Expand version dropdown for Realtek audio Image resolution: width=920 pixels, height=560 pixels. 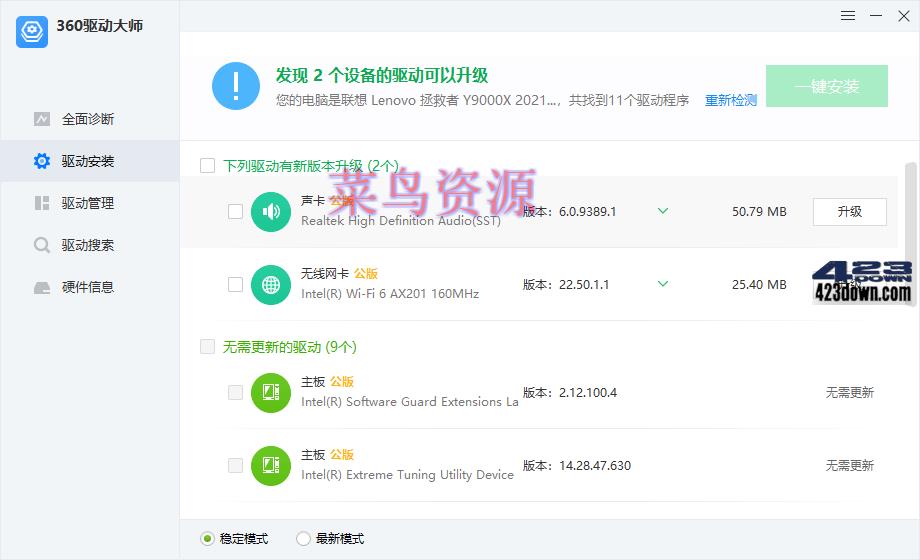[663, 211]
